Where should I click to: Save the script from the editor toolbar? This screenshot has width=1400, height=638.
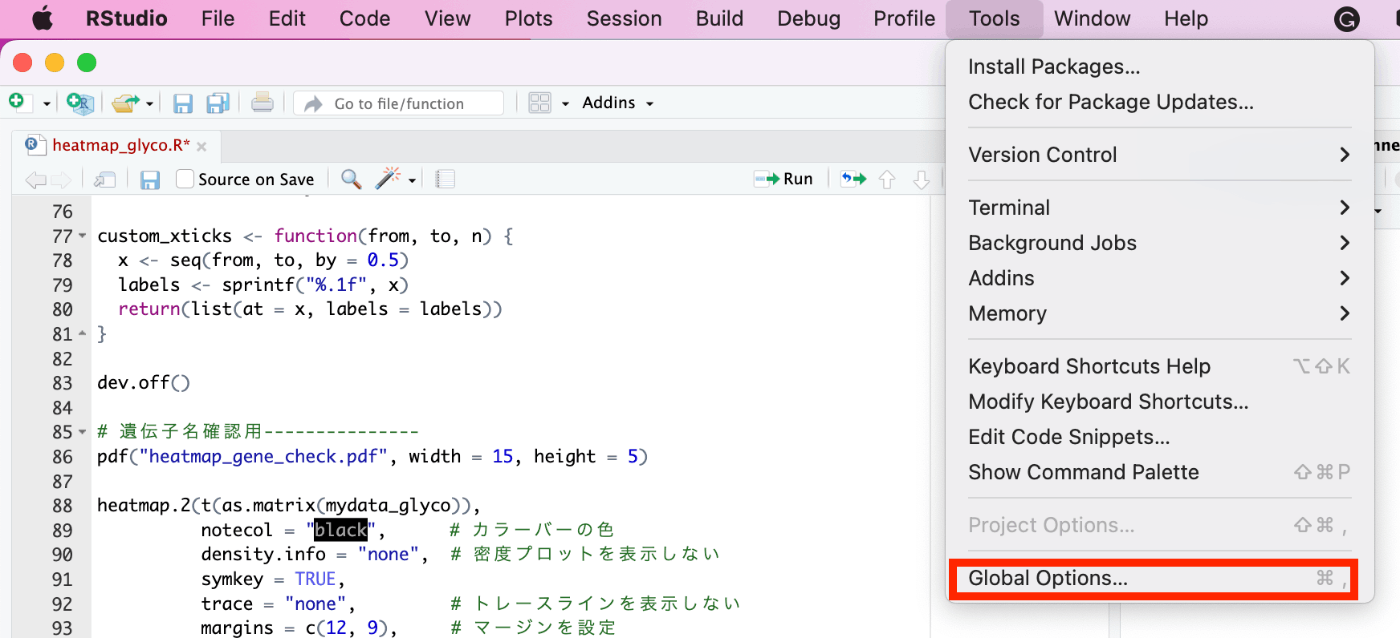tap(150, 179)
